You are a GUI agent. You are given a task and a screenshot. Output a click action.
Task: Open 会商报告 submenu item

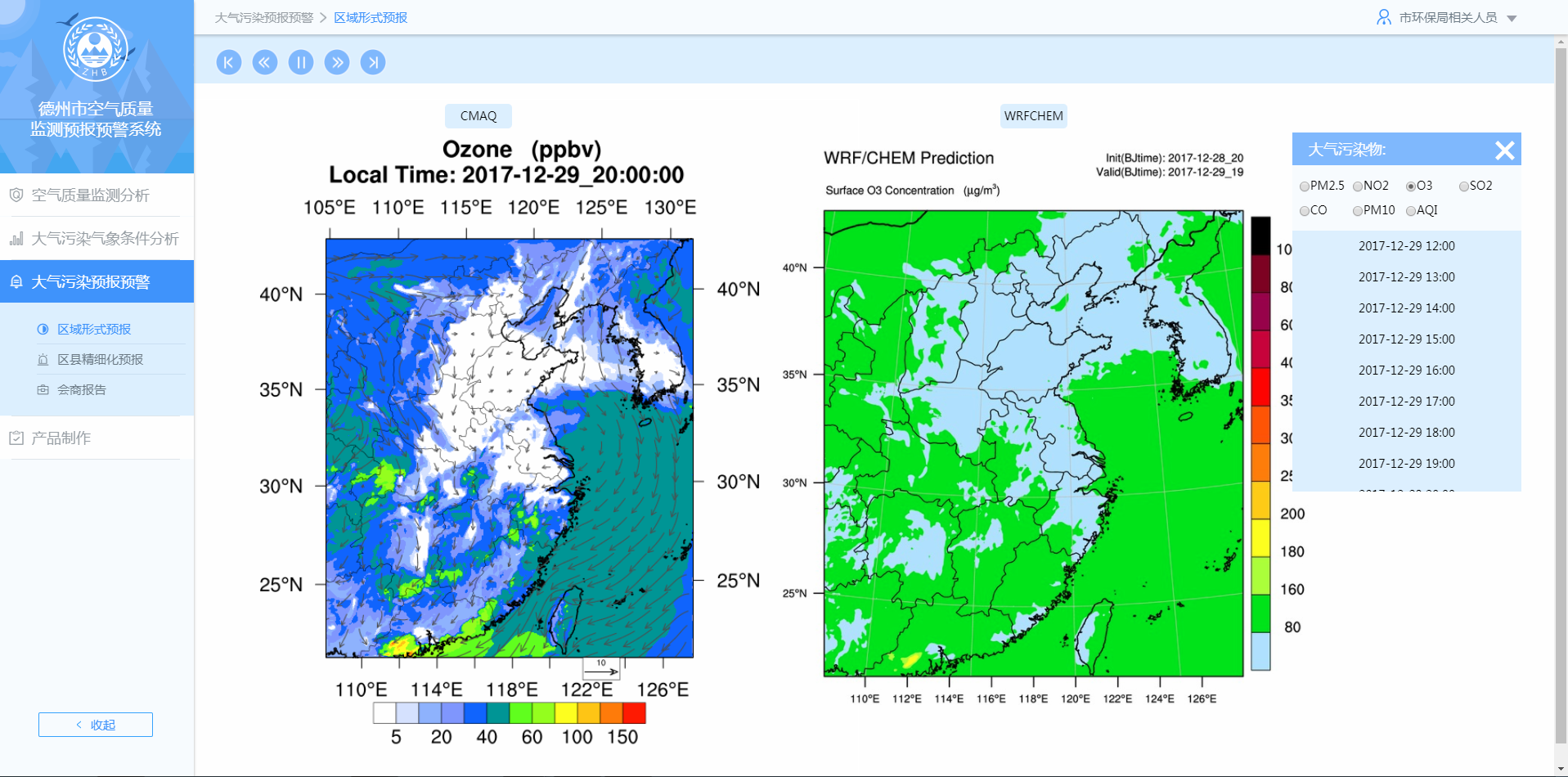point(82,390)
